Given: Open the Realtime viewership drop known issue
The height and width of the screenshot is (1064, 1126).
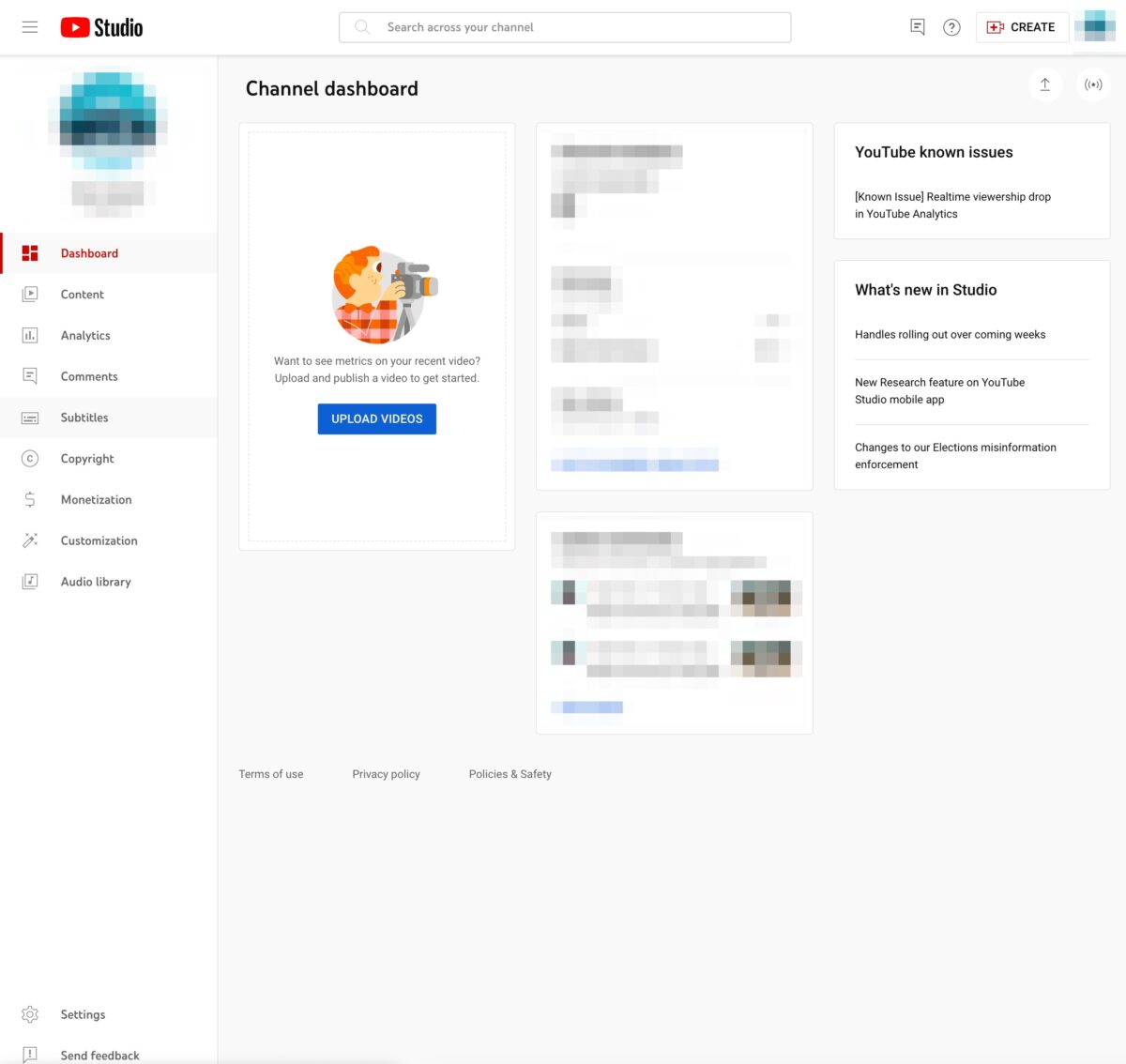Looking at the screenshot, I should (952, 205).
